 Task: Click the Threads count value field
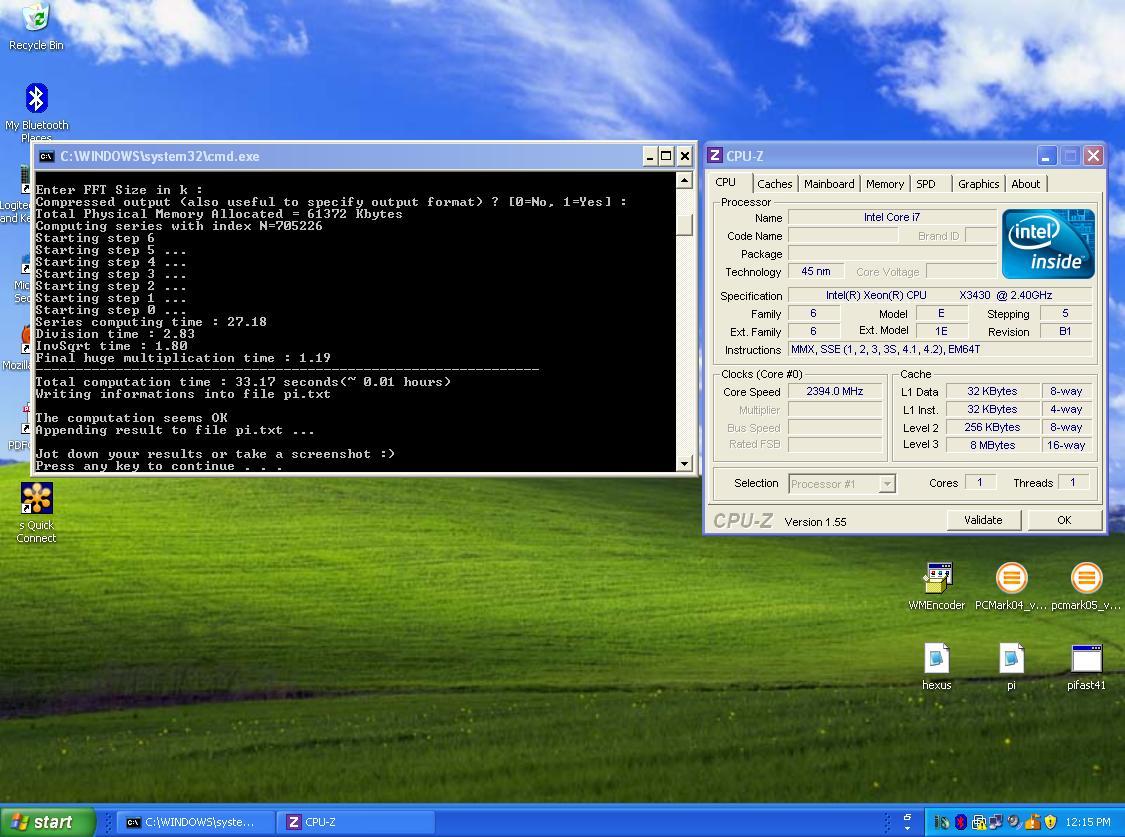1074,483
